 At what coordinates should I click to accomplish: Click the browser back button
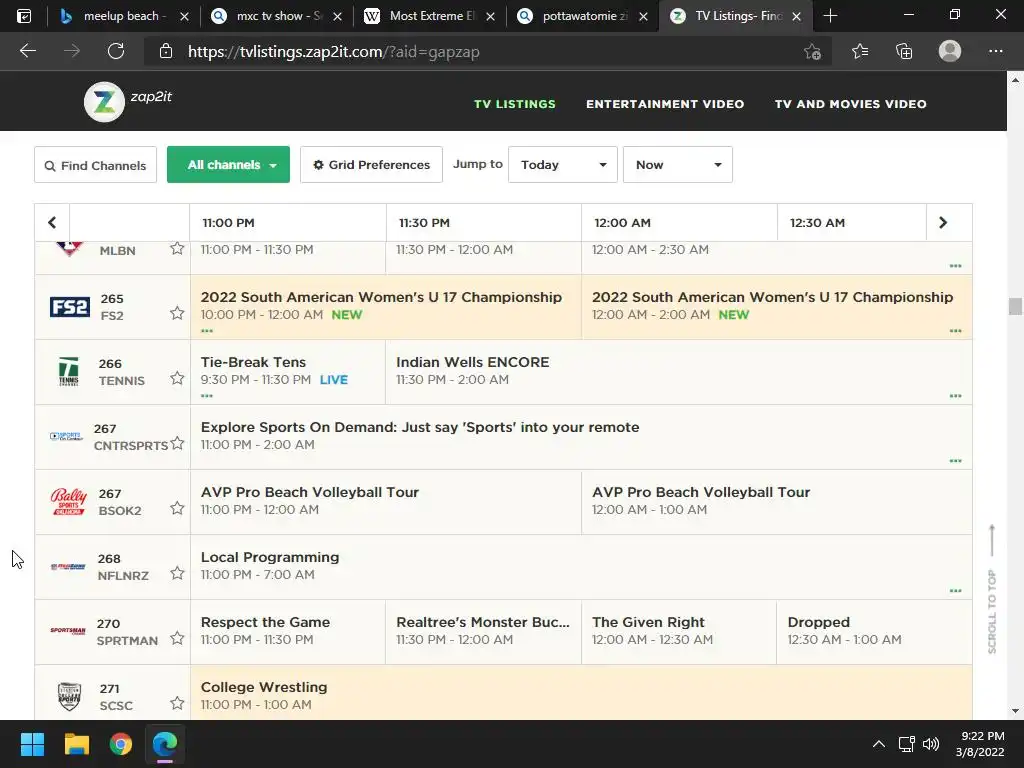(27, 51)
